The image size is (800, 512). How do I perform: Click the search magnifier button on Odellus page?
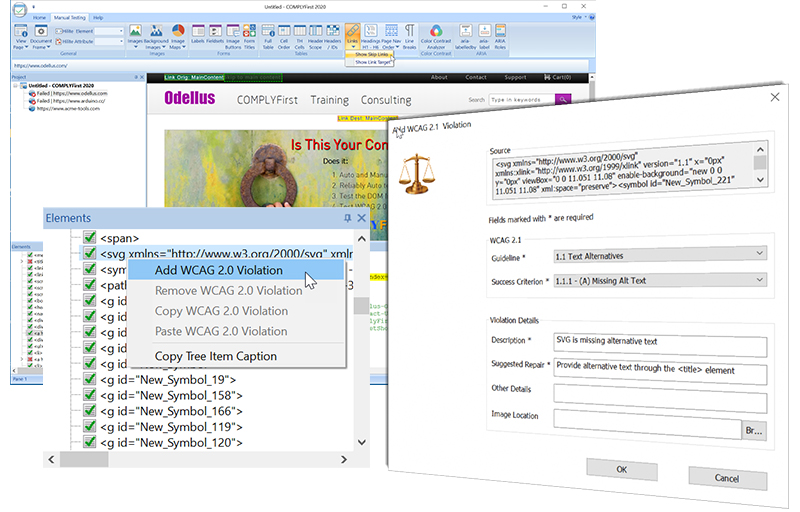pos(563,99)
